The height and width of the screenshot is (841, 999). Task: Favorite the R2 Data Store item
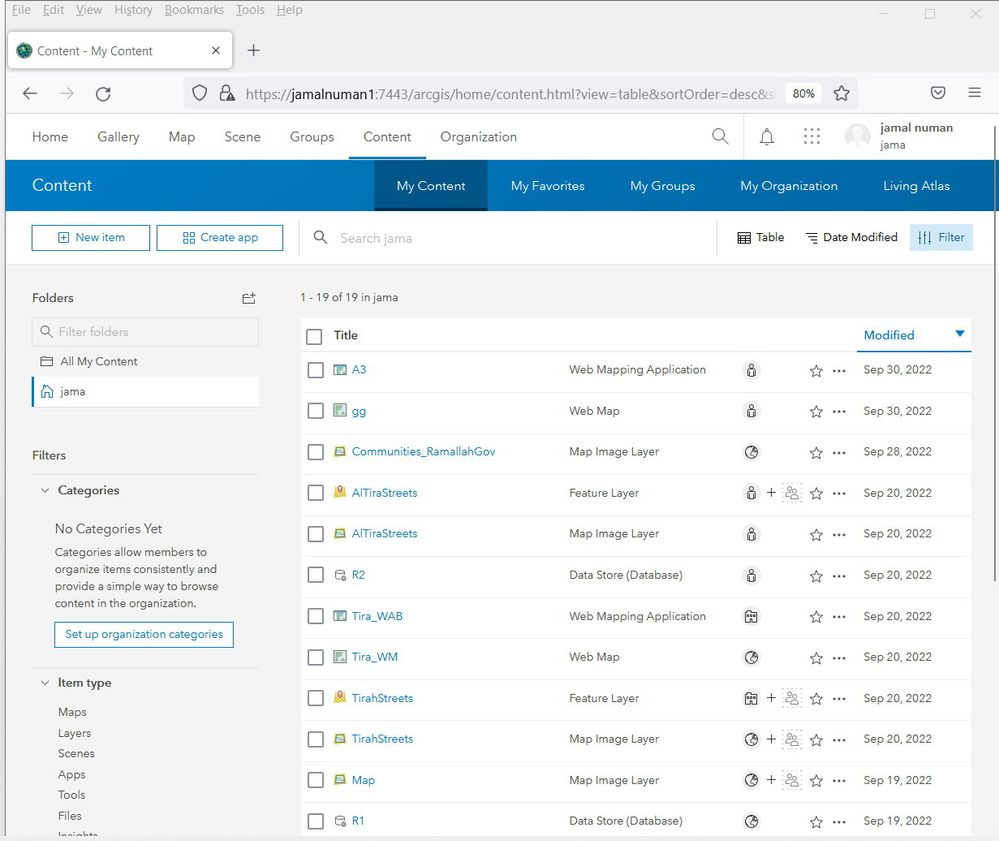(816, 576)
